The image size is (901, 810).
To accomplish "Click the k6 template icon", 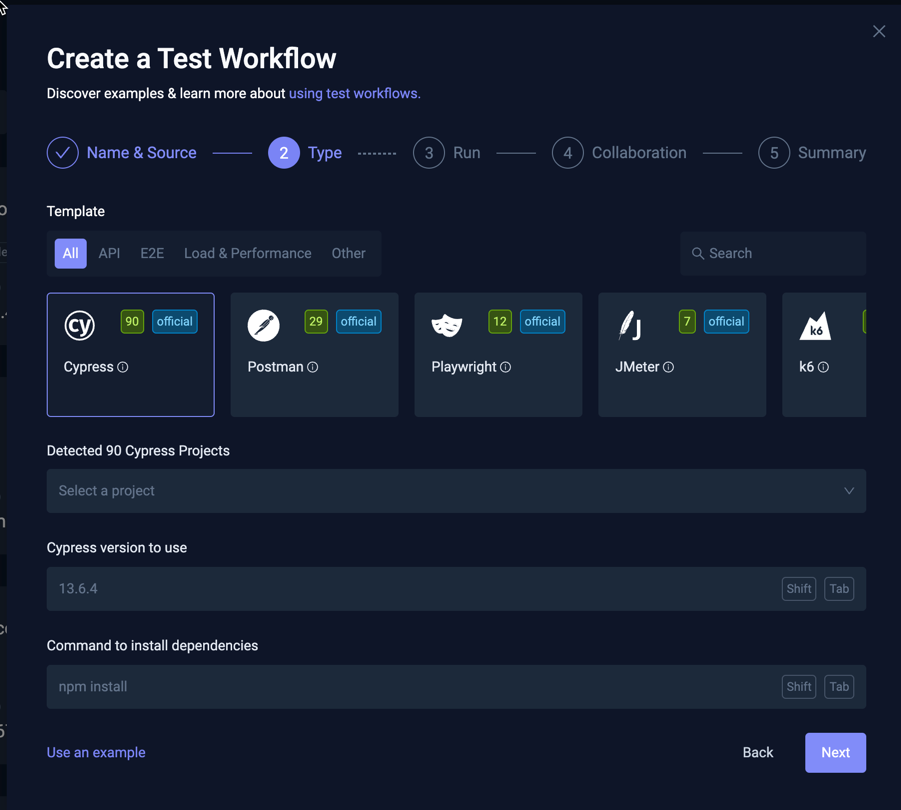I will pos(814,324).
